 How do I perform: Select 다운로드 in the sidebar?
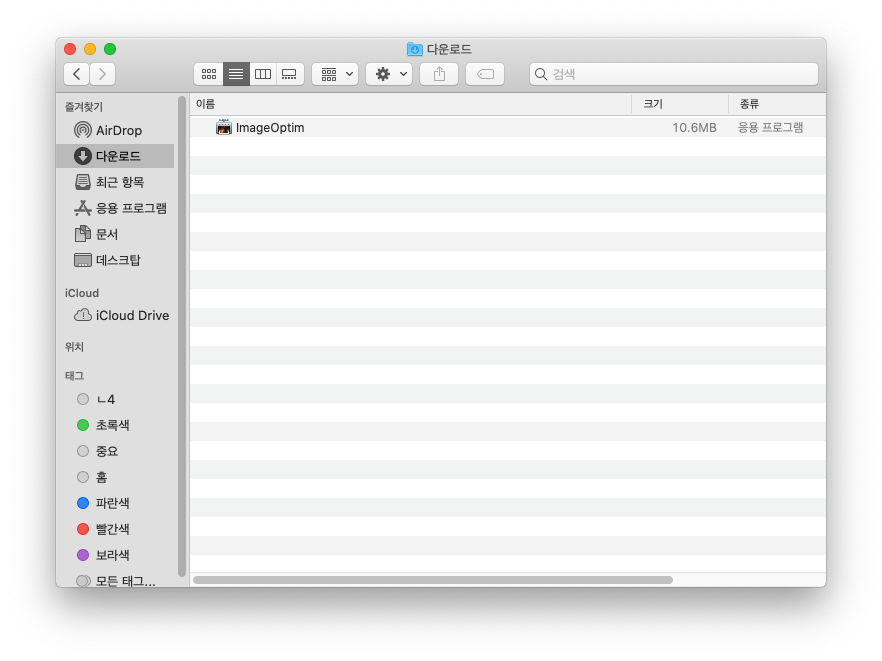click(x=115, y=156)
